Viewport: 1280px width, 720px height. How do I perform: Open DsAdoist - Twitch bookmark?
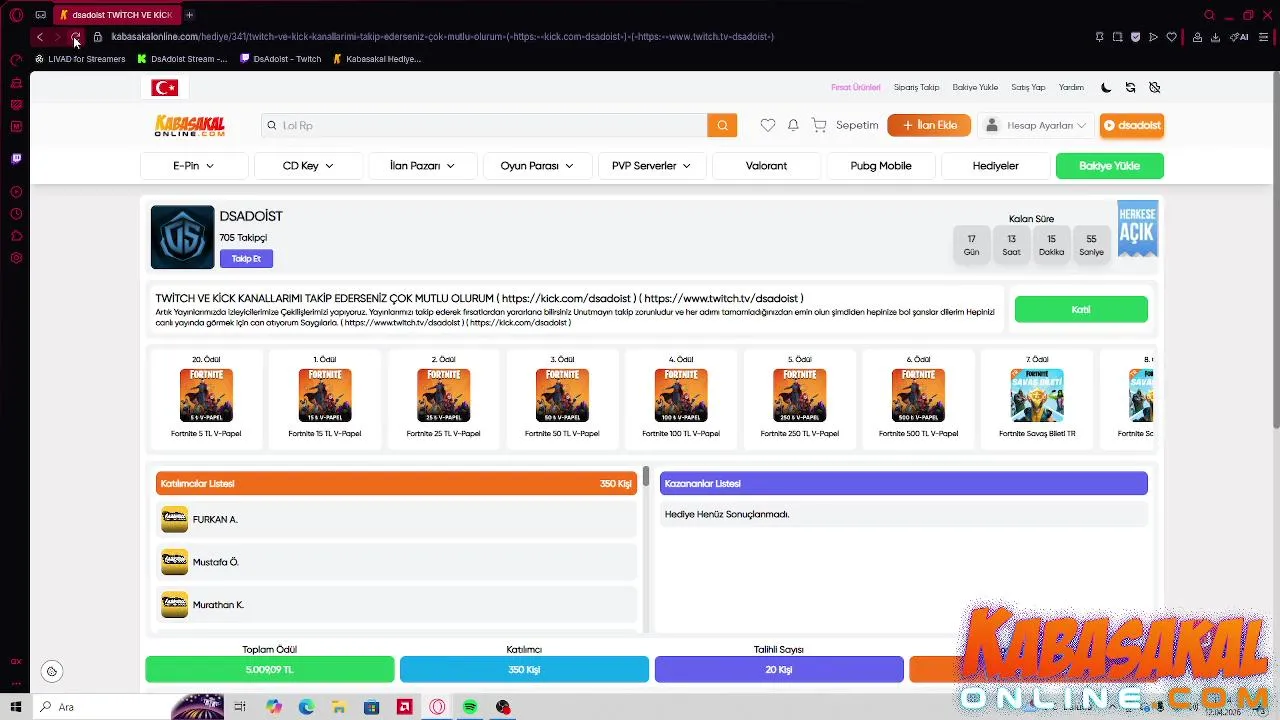click(x=281, y=59)
